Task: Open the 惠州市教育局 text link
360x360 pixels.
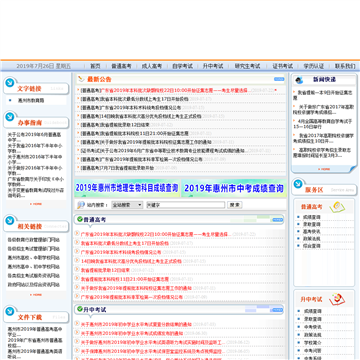Action: 31,100
